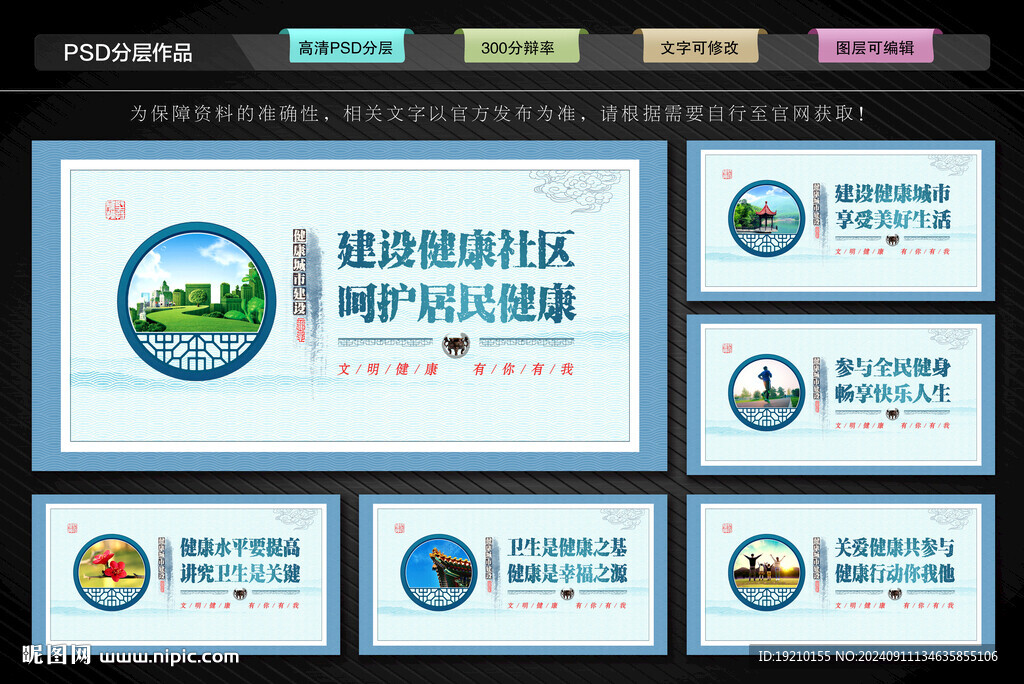Viewport: 1024px width, 684px height.
Task: Select the 300分辨率 green tag
Action: [x=520, y=47]
